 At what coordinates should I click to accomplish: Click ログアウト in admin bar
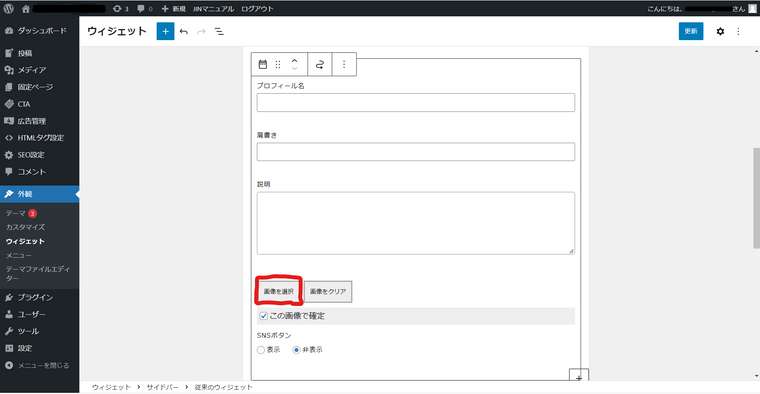[x=257, y=9]
